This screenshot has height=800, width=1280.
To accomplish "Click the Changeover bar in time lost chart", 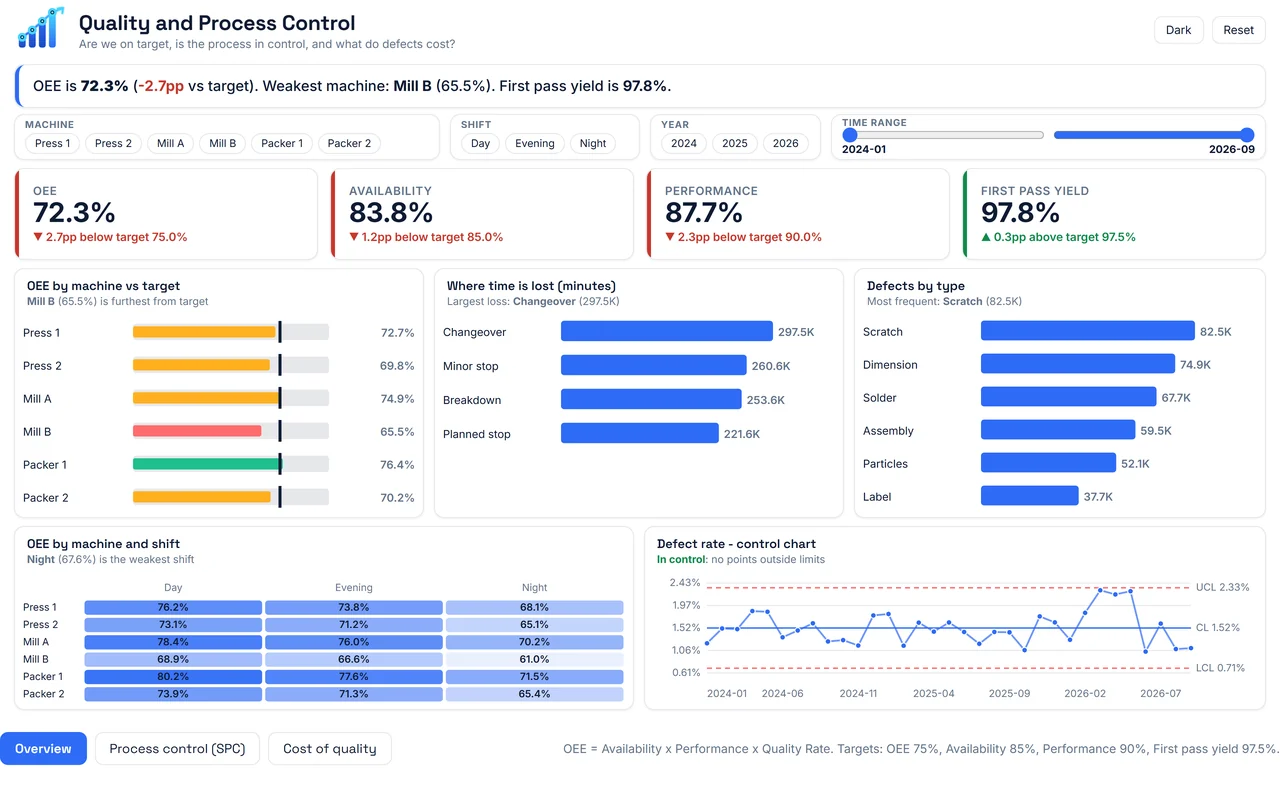I will point(667,331).
